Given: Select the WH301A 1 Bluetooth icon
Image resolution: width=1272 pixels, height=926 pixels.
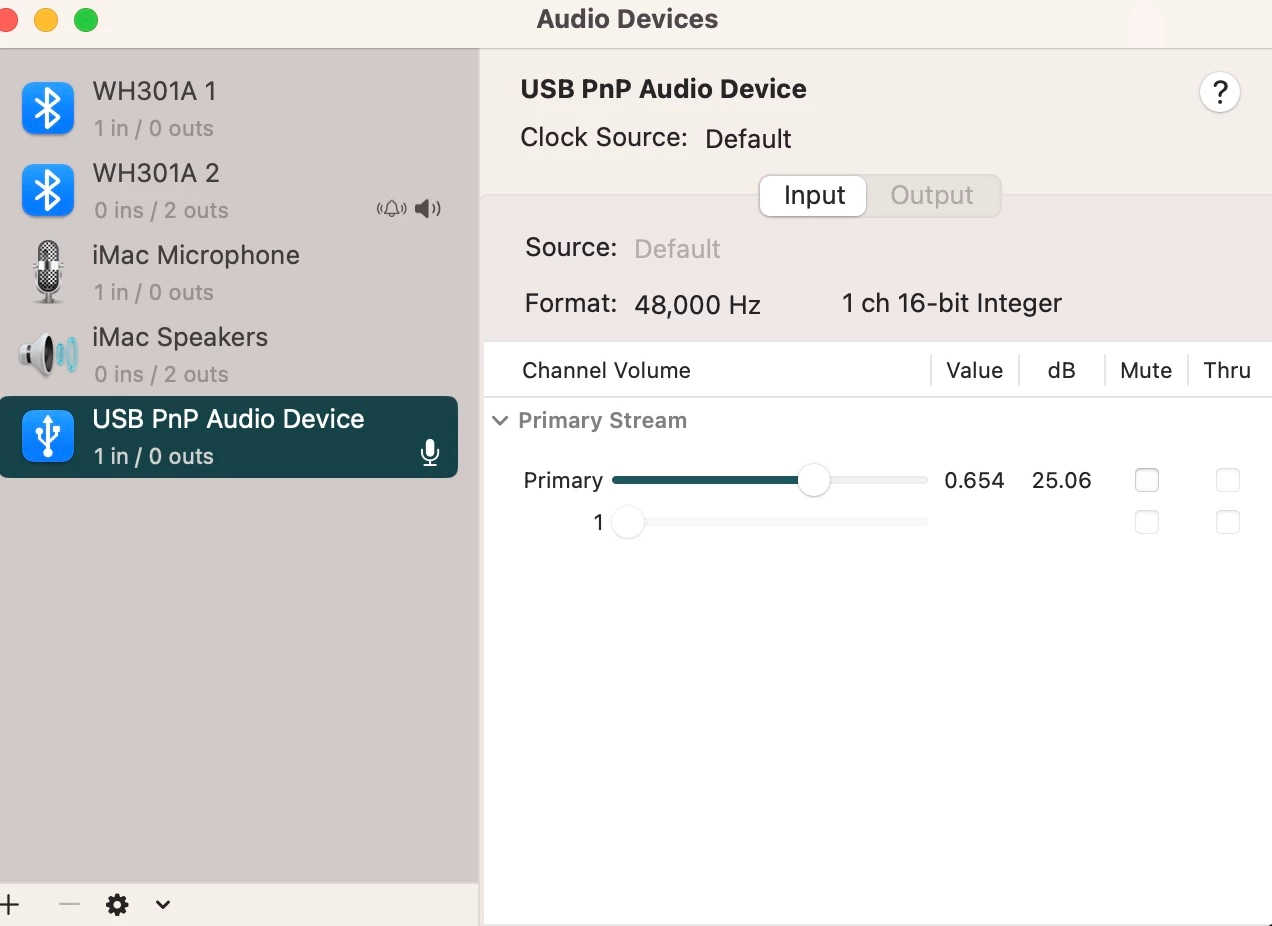Looking at the screenshot, I should coord(48,108).
